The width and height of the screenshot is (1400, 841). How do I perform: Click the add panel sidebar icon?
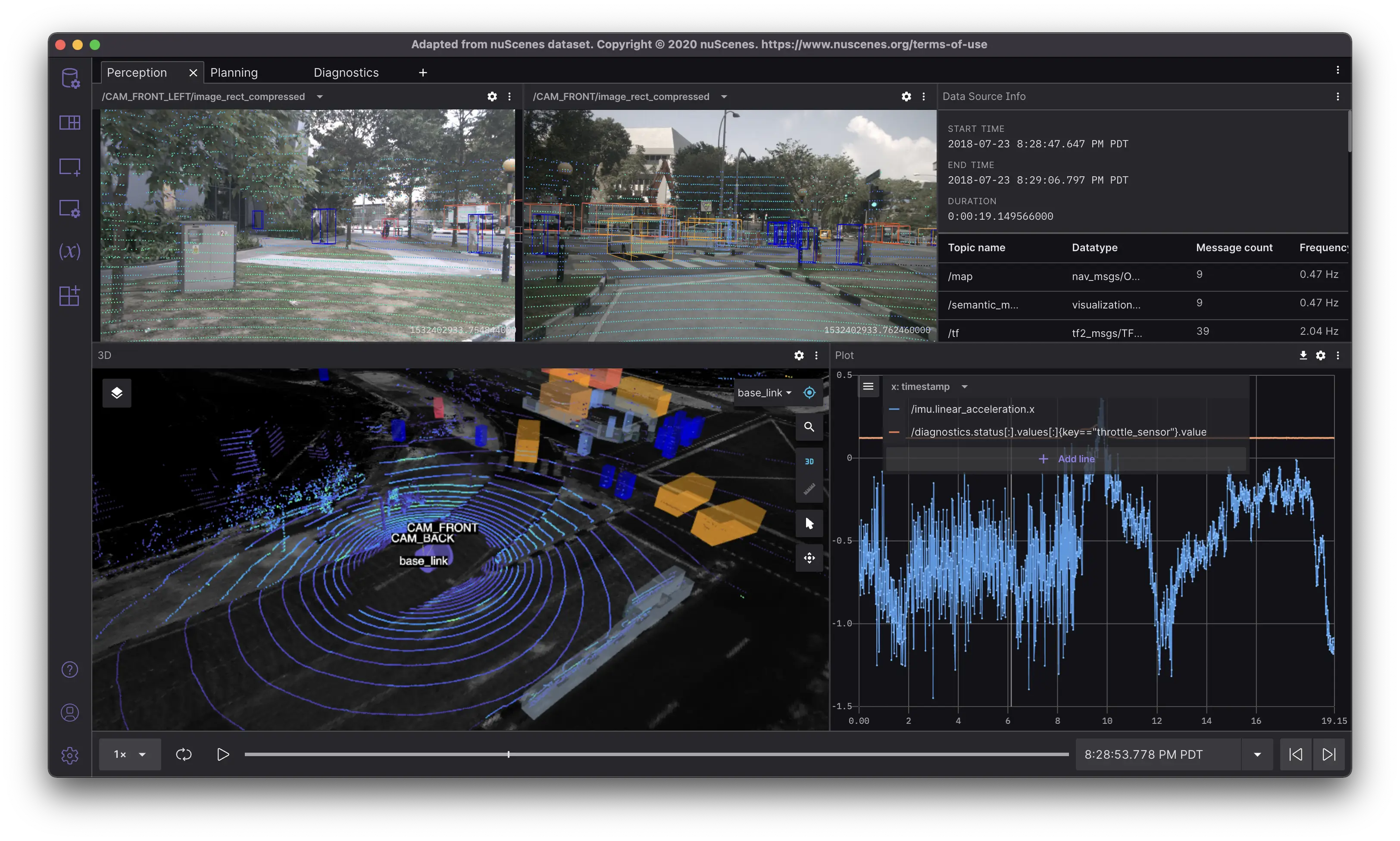click(70, 167)
